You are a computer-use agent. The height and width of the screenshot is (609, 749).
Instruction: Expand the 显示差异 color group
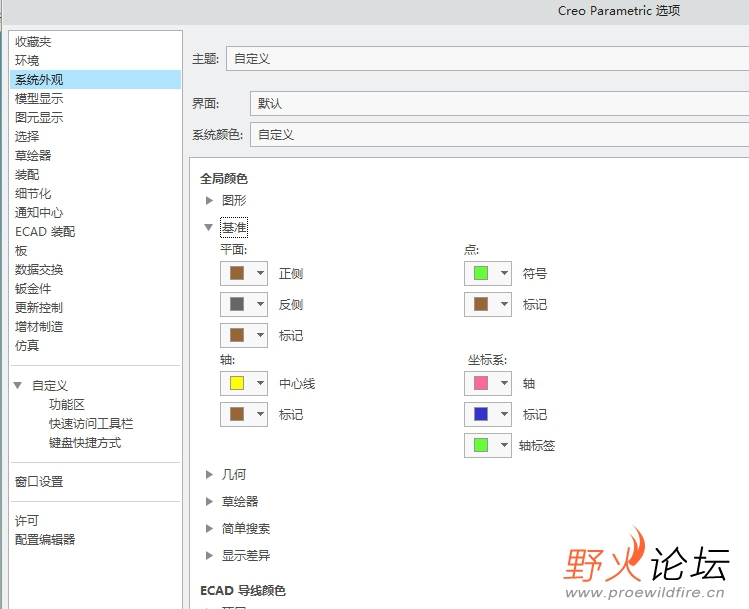(x=209, y=556)
